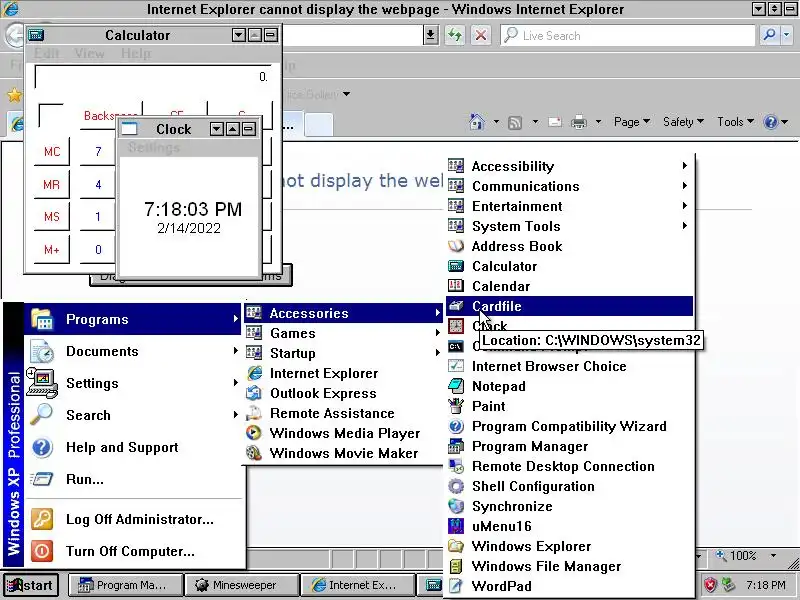Image resolution: width=800 pixels, height=600 pixels.
Task: Click the Paint brushes icon
Action: coord(456,406)
